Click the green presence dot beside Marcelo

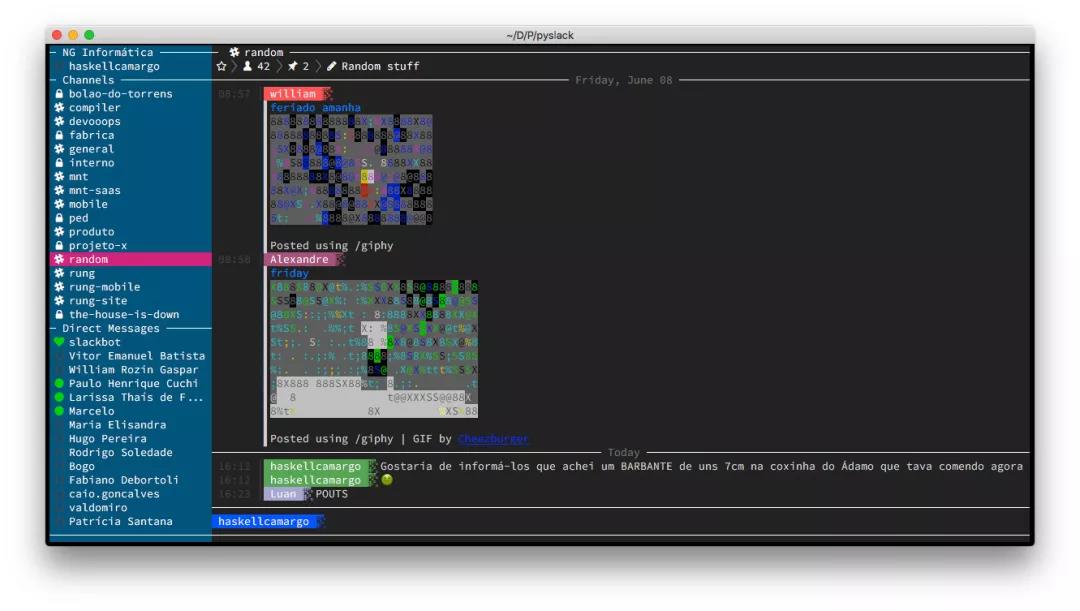coord(59,411)
